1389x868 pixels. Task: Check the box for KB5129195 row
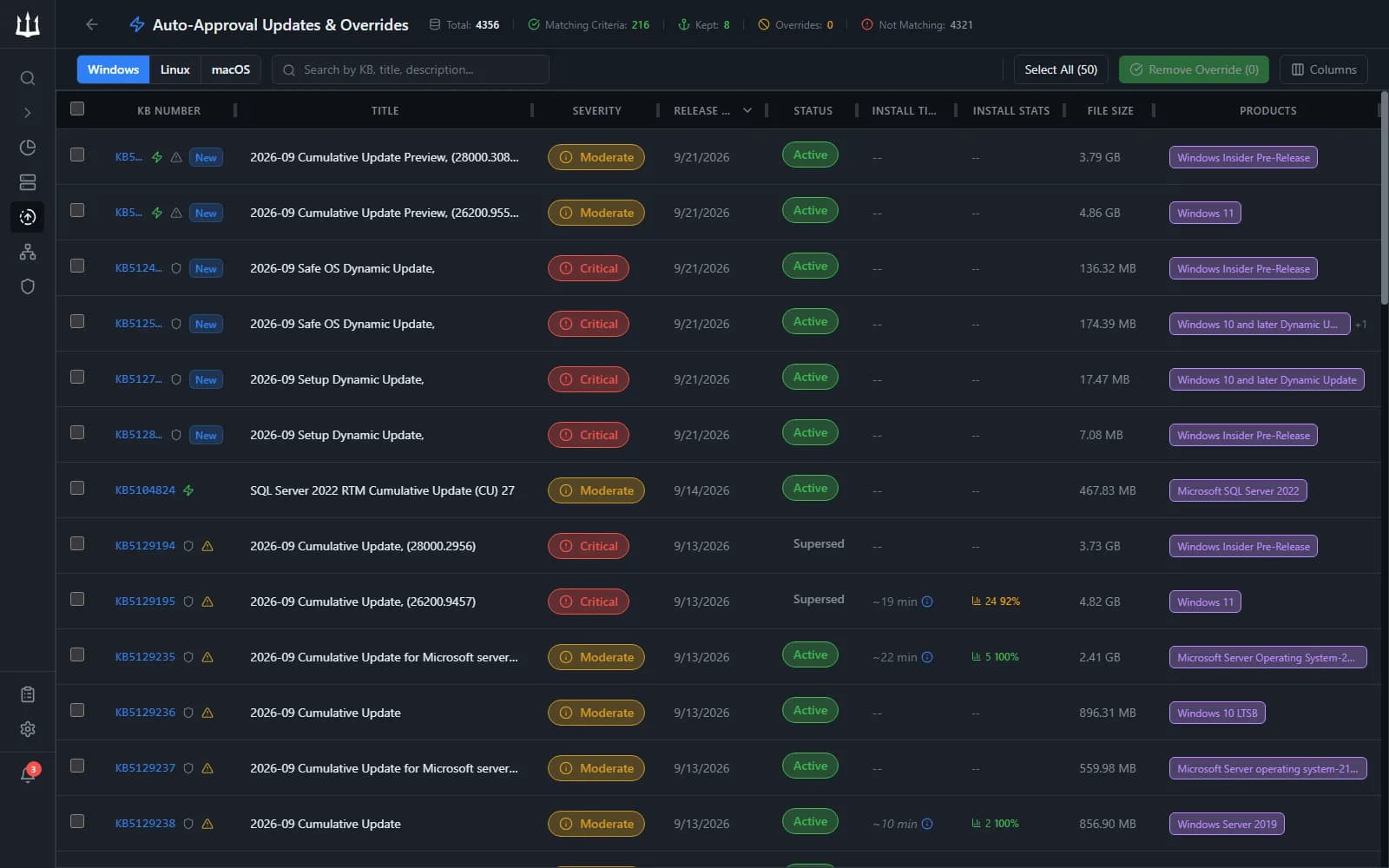point(77,599)
